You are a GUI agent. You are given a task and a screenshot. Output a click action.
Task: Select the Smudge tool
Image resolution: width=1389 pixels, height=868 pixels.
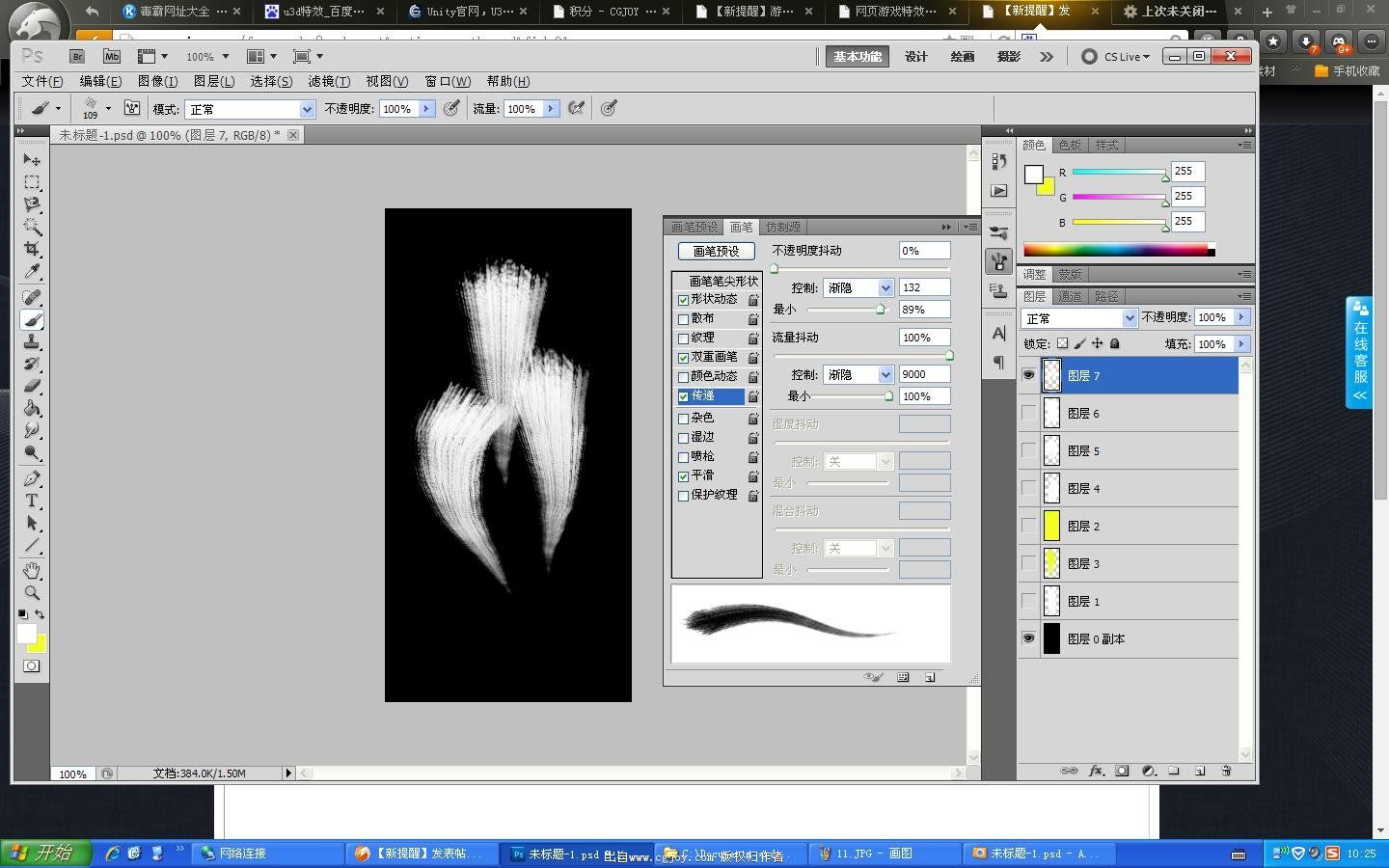point(32,430)
